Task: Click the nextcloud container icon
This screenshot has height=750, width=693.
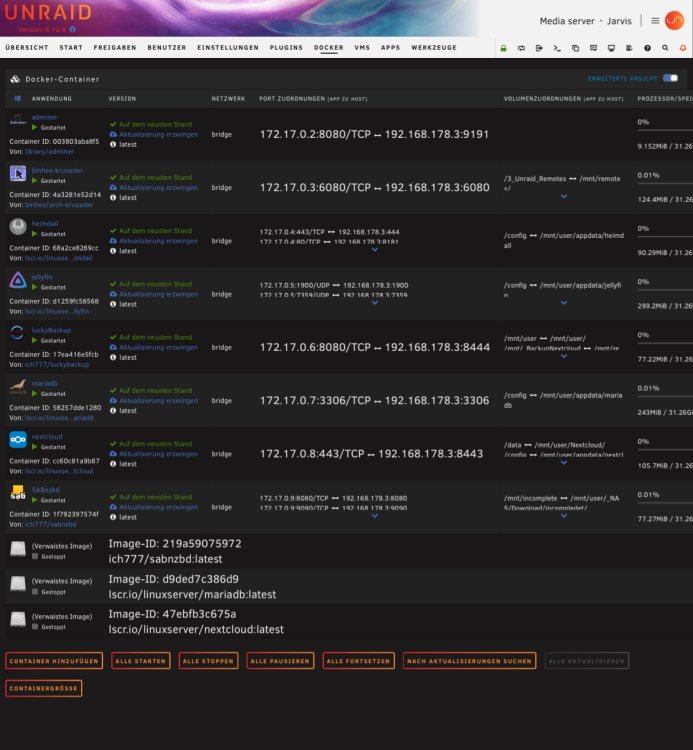Action: (18, 439)
